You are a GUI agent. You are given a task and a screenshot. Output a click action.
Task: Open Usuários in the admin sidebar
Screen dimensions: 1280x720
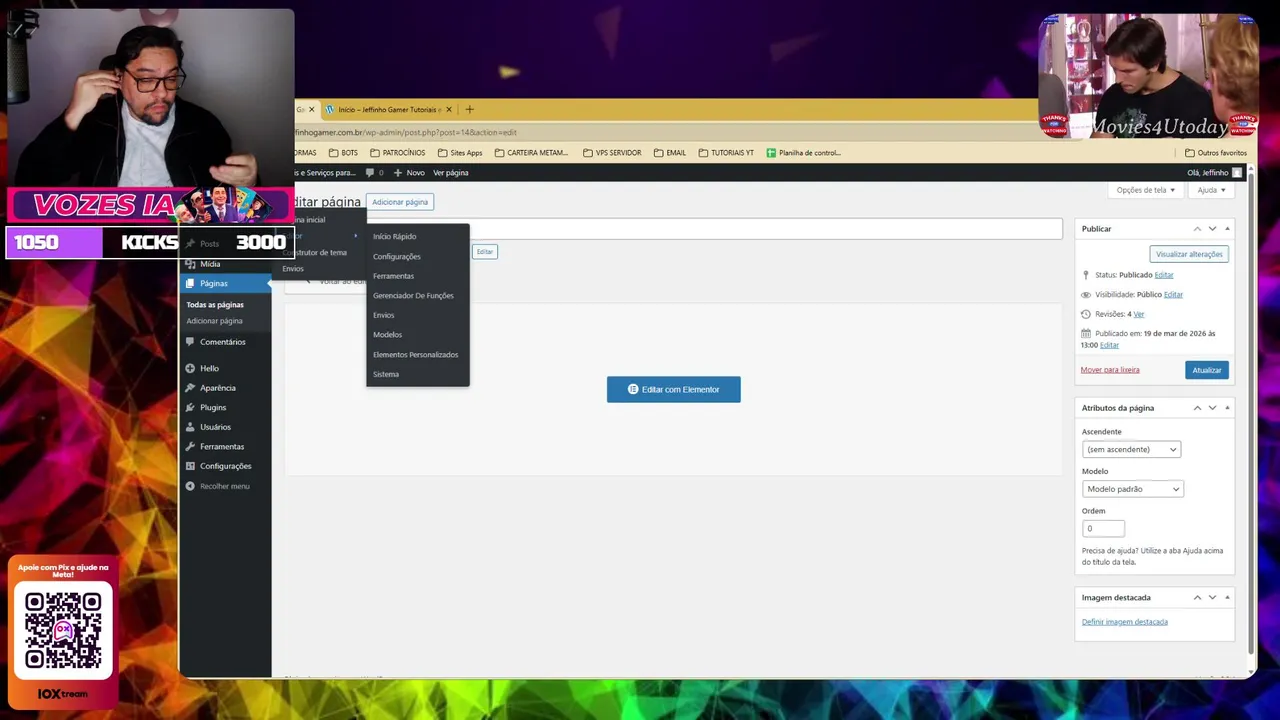click(x=215, y=427)
